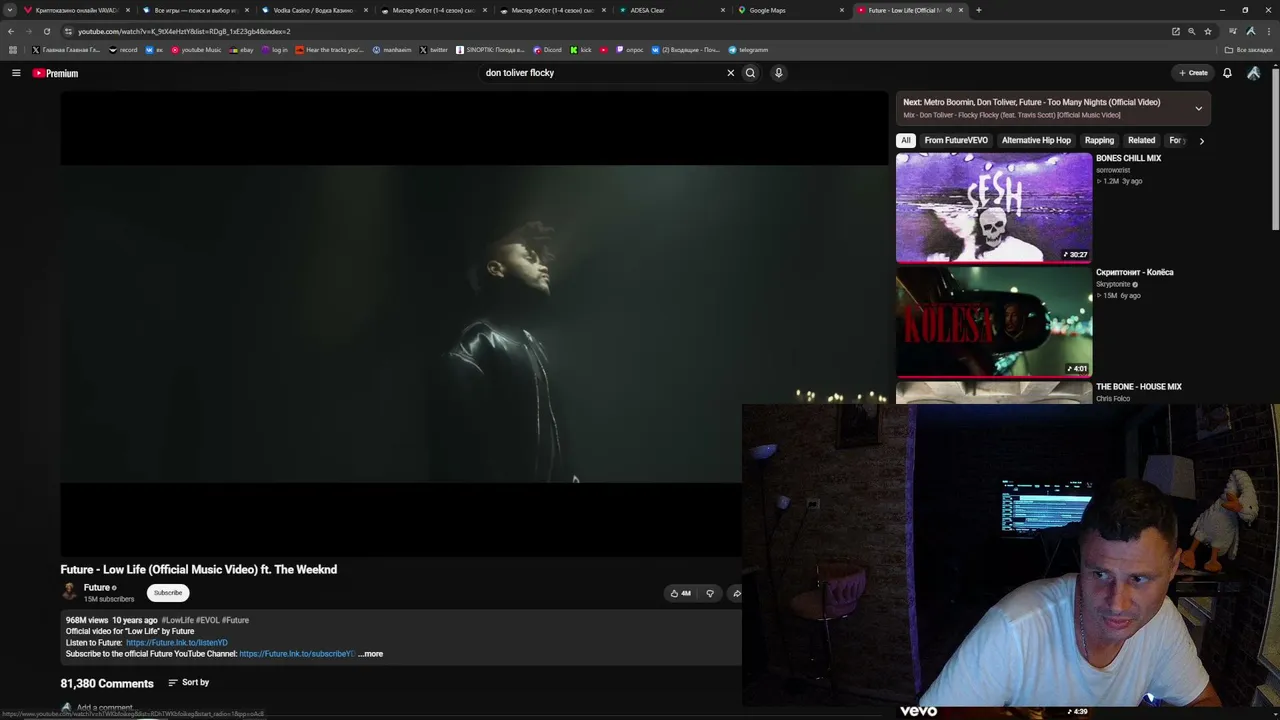Viewport: 1280px width, 720px height.
Task: Subscribe to the Future channel
Action: (x=168, y=593)
